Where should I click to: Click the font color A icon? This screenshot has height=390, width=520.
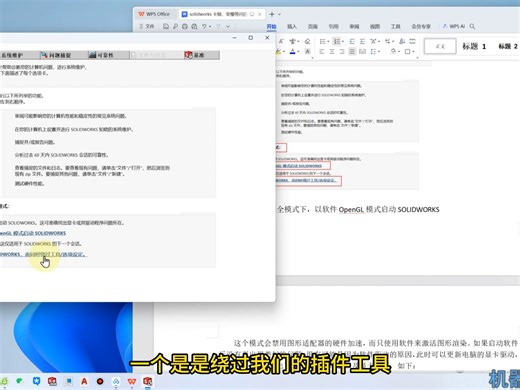pyautogui.click(x=292, y=51)
